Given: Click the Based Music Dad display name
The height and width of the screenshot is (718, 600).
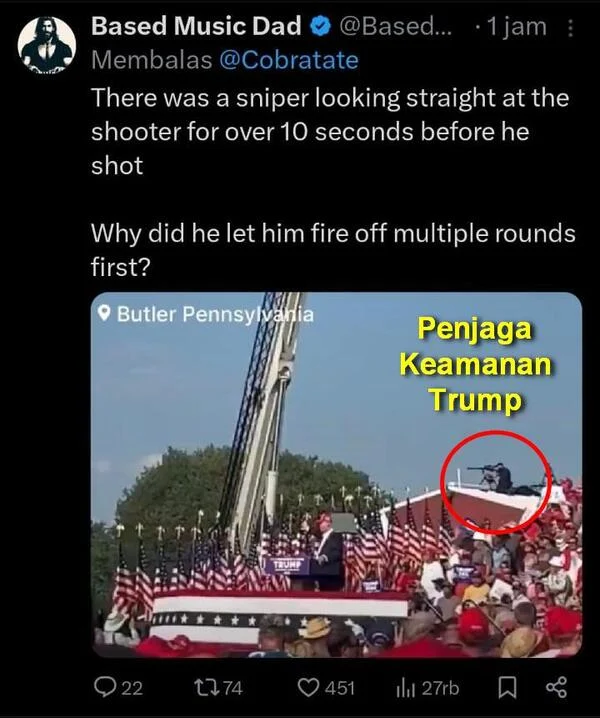Looking at the screenshot, I should tap(196, 26).
